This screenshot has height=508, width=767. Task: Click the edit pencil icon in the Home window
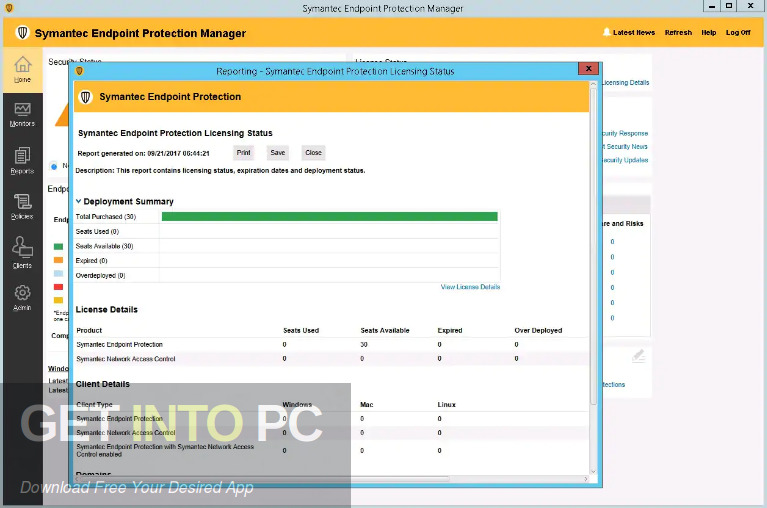(x=638, y=355)
